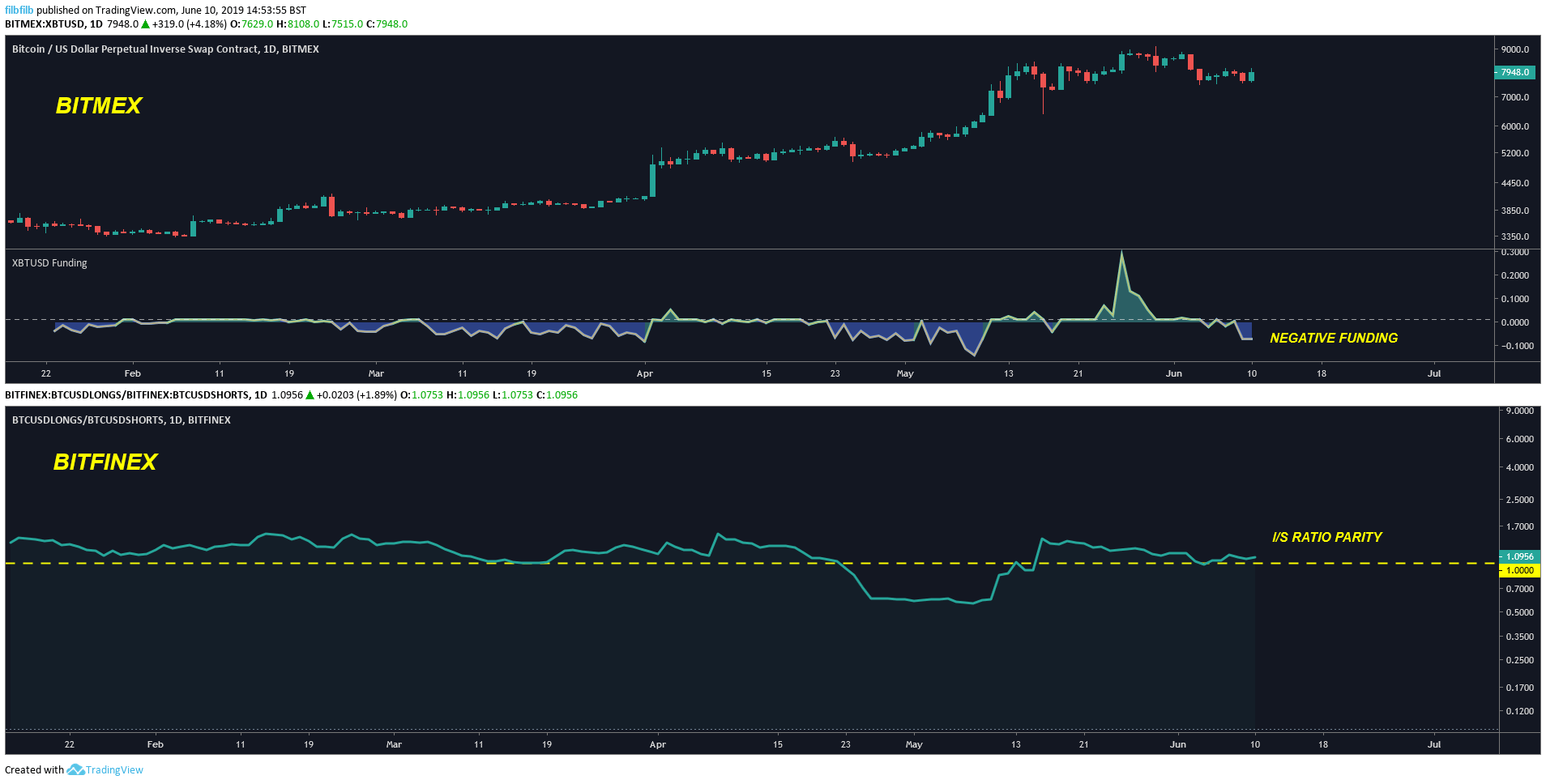Click the 9000.0 label on the price axis
The image size is (1546, 784).
1514,49
